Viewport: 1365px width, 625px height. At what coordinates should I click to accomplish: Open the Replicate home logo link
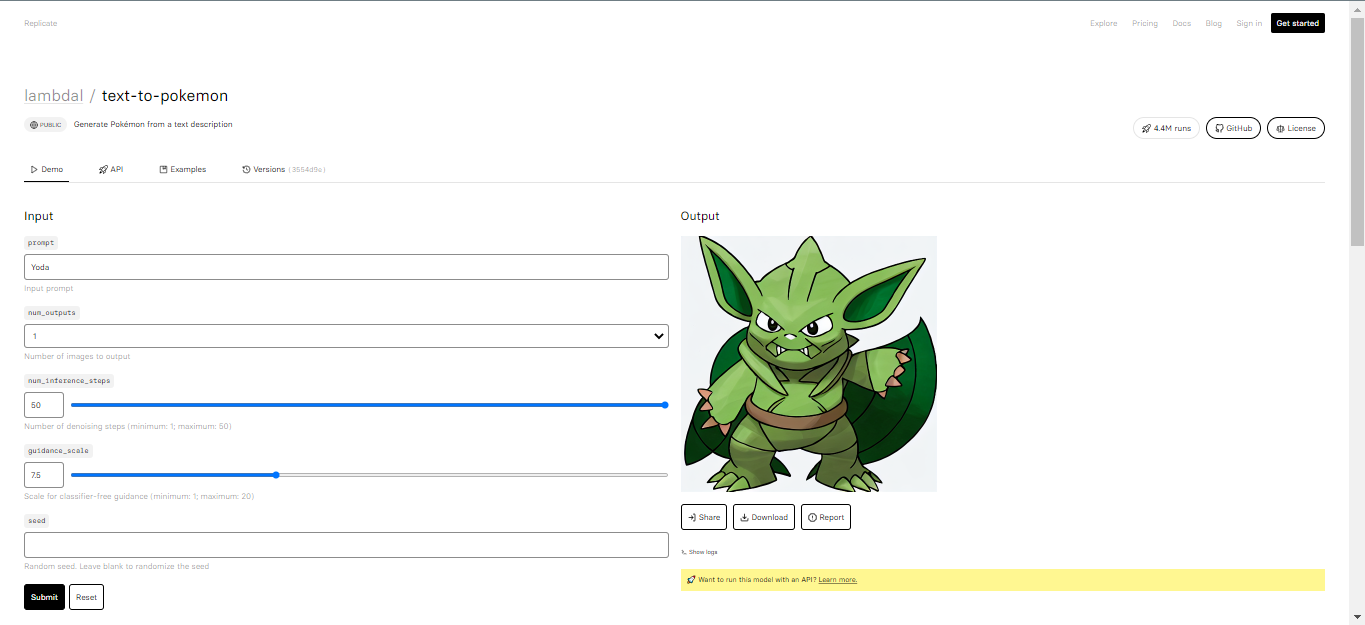click(41, 23)
